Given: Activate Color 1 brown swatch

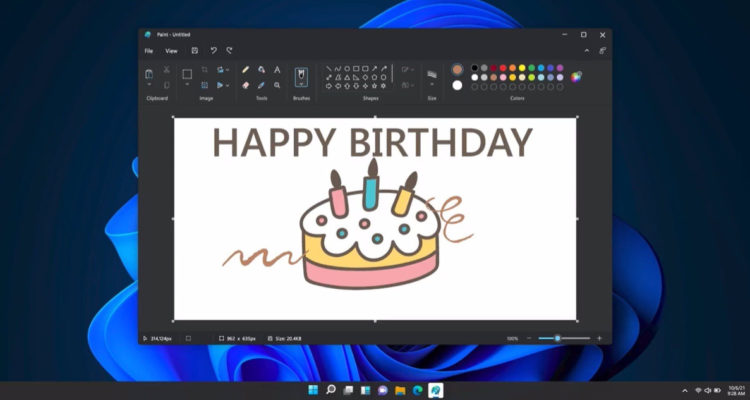Looking at the screenshot, I should click(457, 70).
